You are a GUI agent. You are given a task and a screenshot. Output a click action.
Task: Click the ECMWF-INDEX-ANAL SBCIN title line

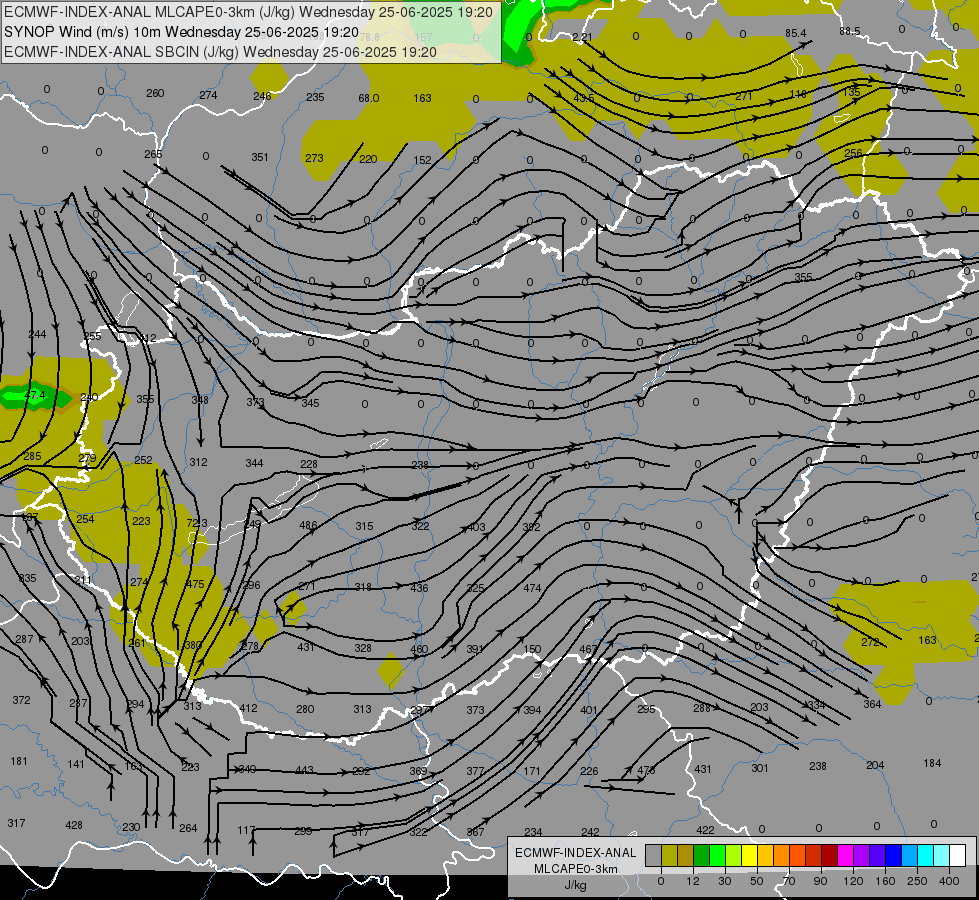click(x=220, y=52)
